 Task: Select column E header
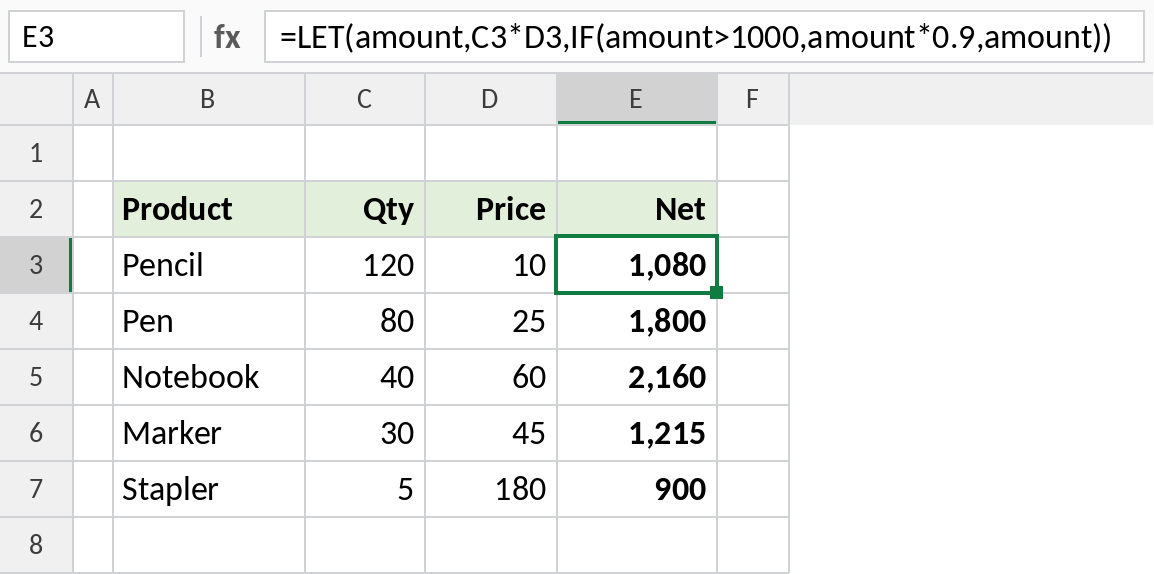pos(637,99)
